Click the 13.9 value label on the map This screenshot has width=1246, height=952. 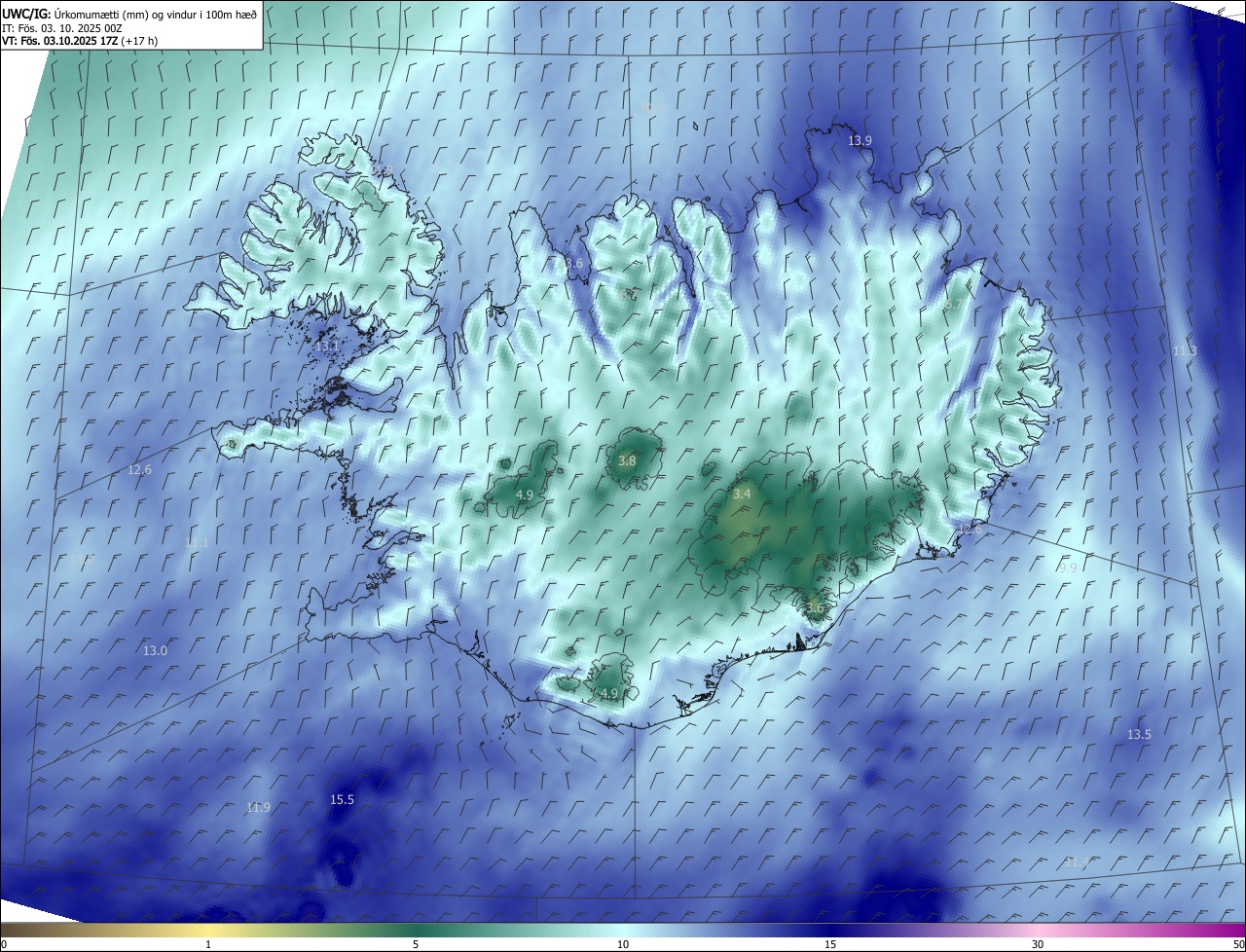point(860,141)
